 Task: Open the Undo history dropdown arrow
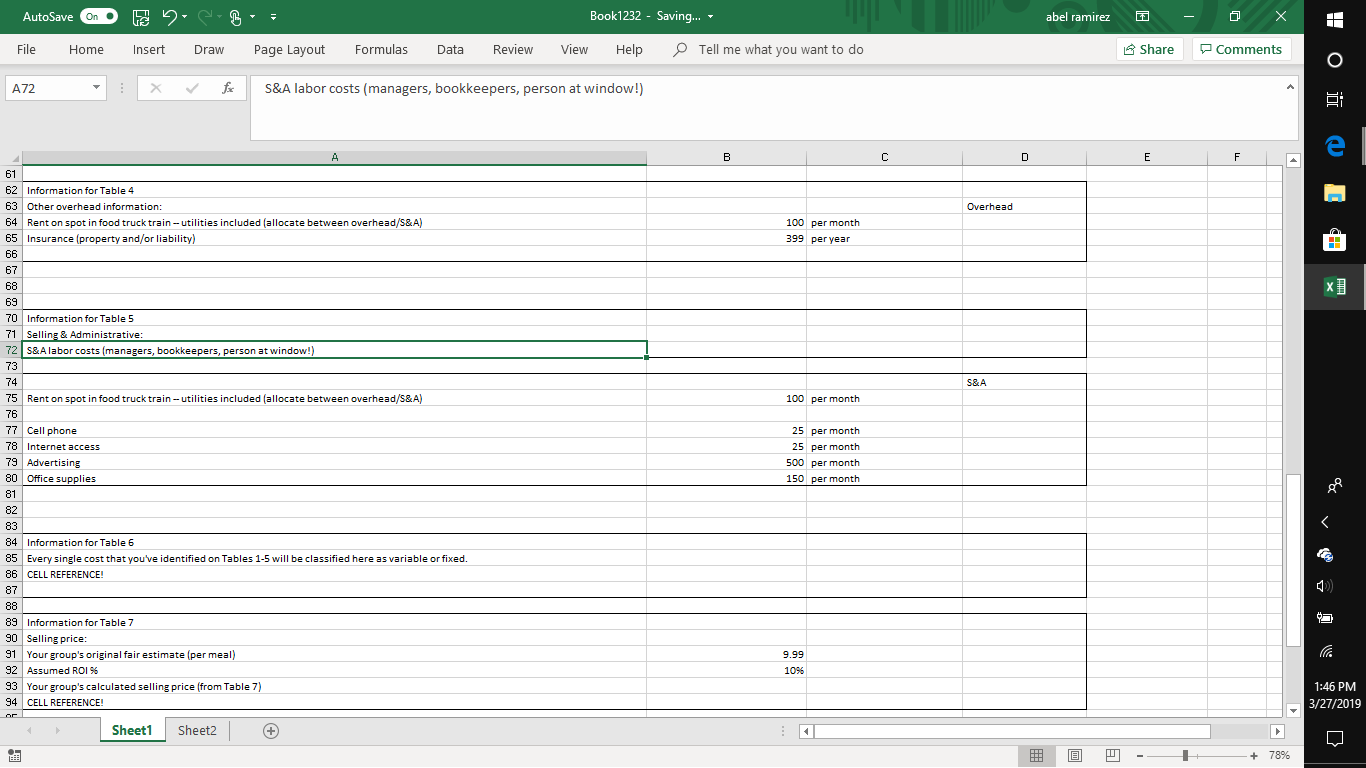pyautogui.click(x=184, y=17)
